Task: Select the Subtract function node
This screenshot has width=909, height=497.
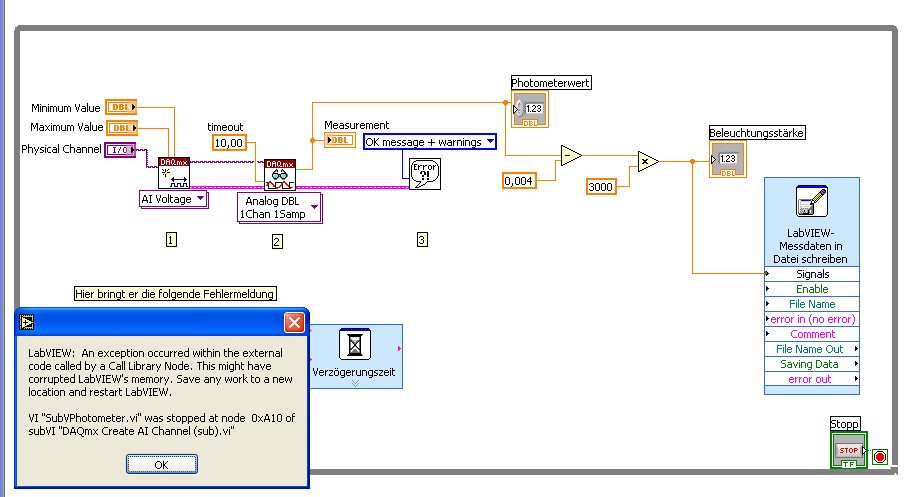Action: (571, 155)
